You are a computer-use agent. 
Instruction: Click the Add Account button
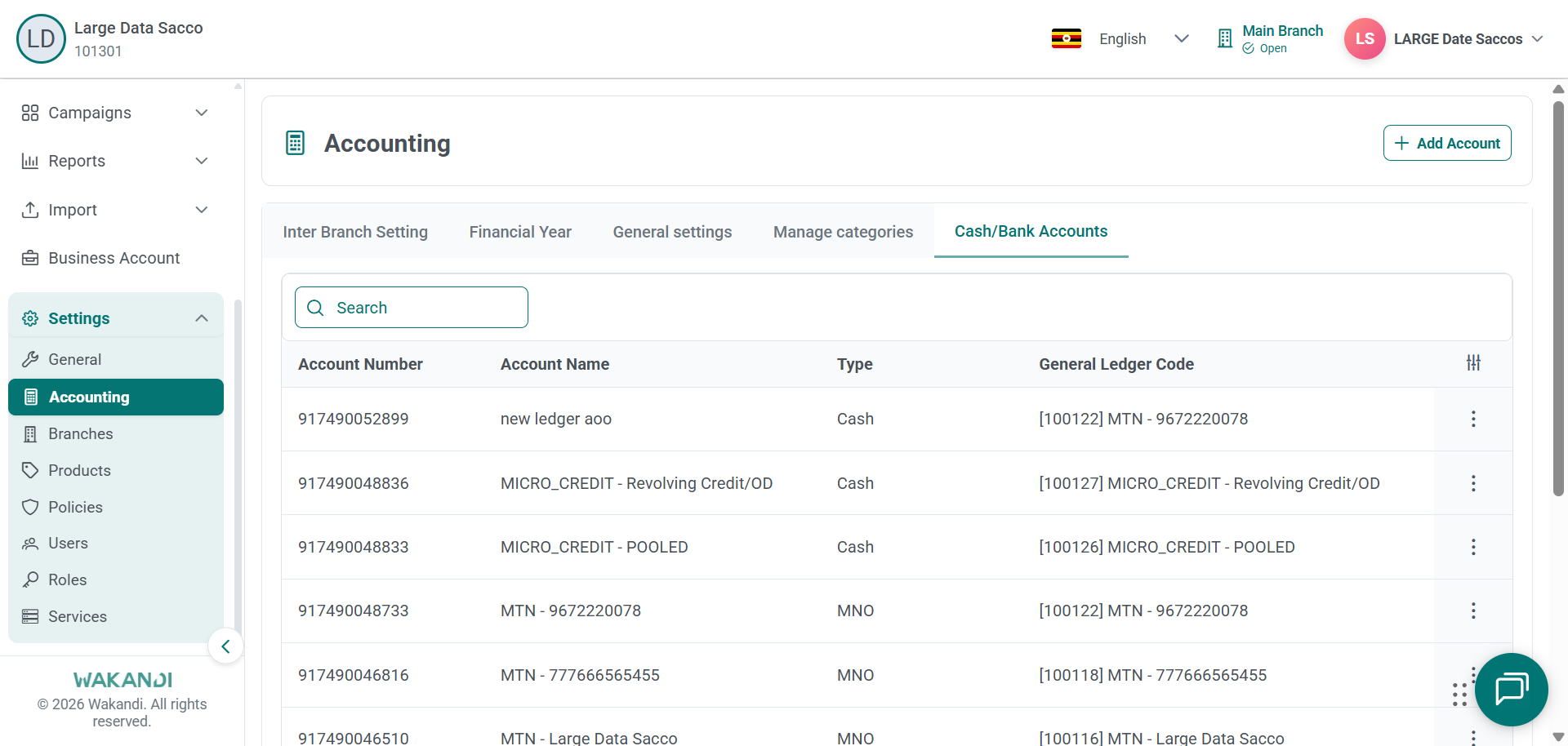point(1447,143)
